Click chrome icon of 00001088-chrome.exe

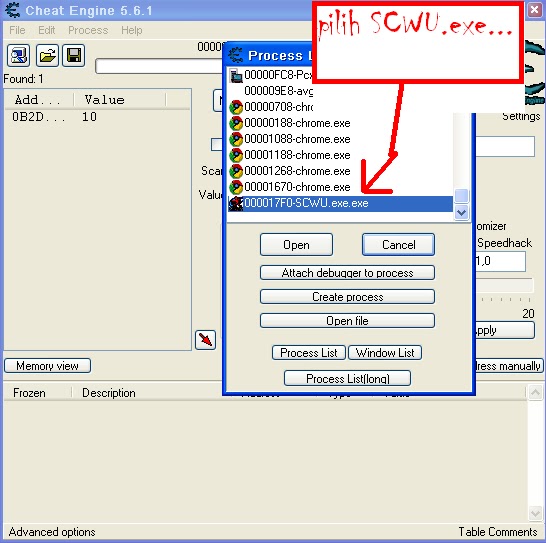click(x=236, y=139)
